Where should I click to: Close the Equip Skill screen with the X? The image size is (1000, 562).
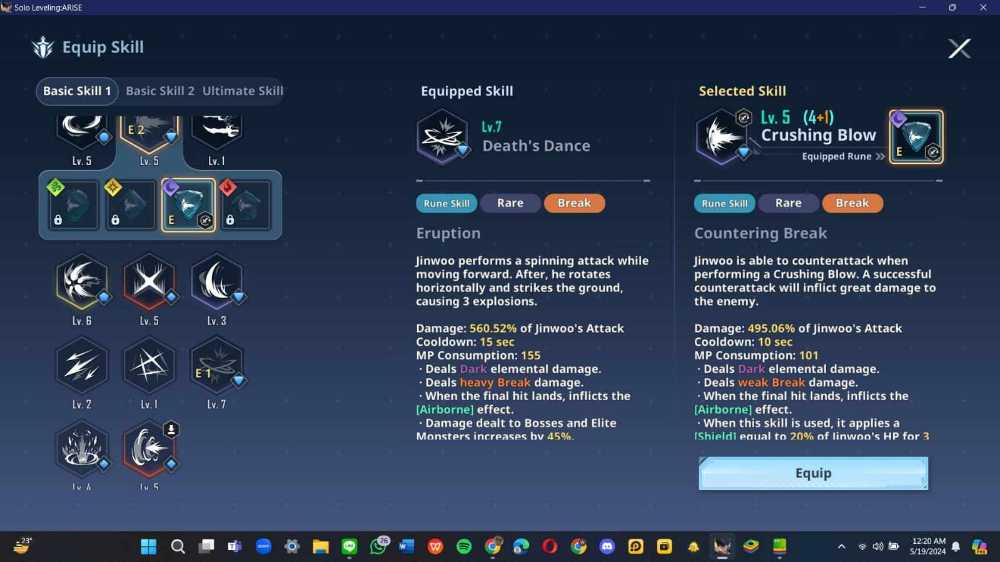[x=959, y=48]
